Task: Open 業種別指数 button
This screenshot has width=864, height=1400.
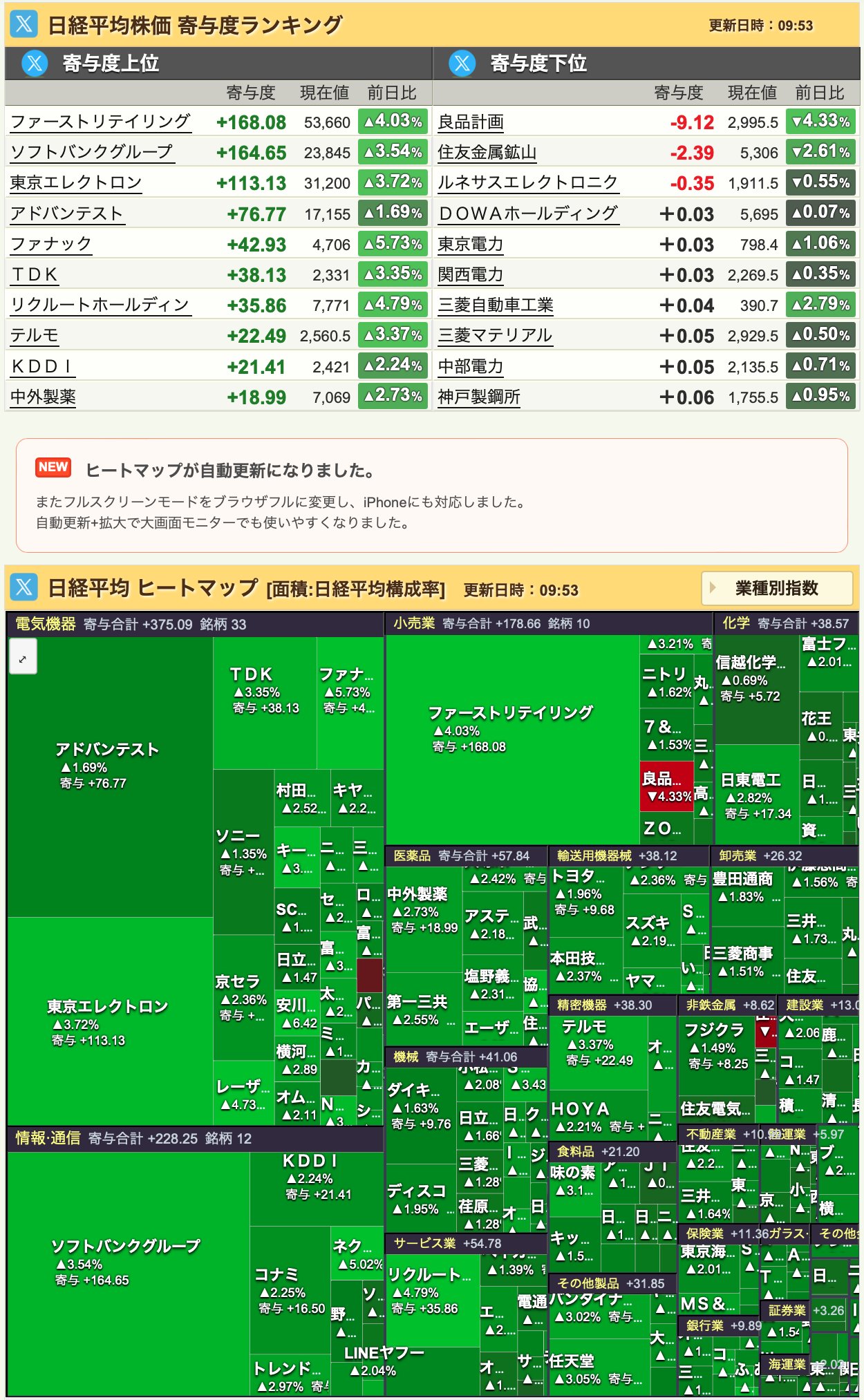Action: 776,588
